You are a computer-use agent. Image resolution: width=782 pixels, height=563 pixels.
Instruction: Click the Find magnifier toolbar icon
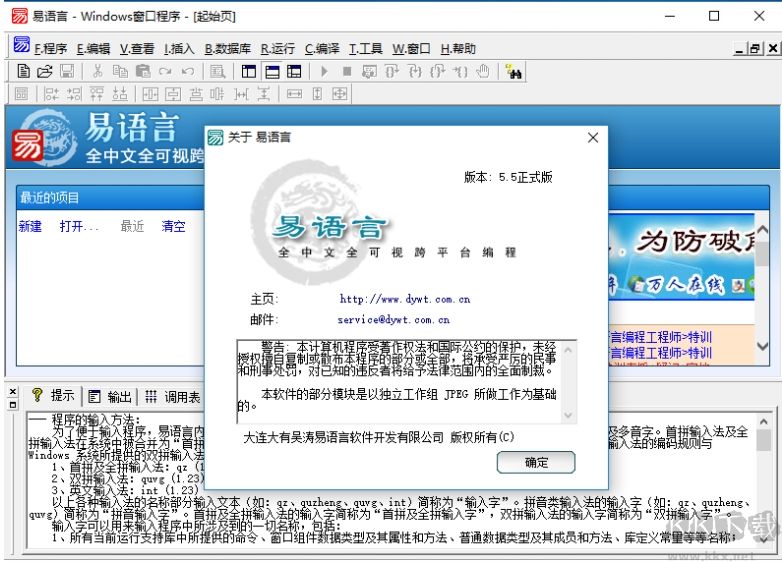(217, 71)
